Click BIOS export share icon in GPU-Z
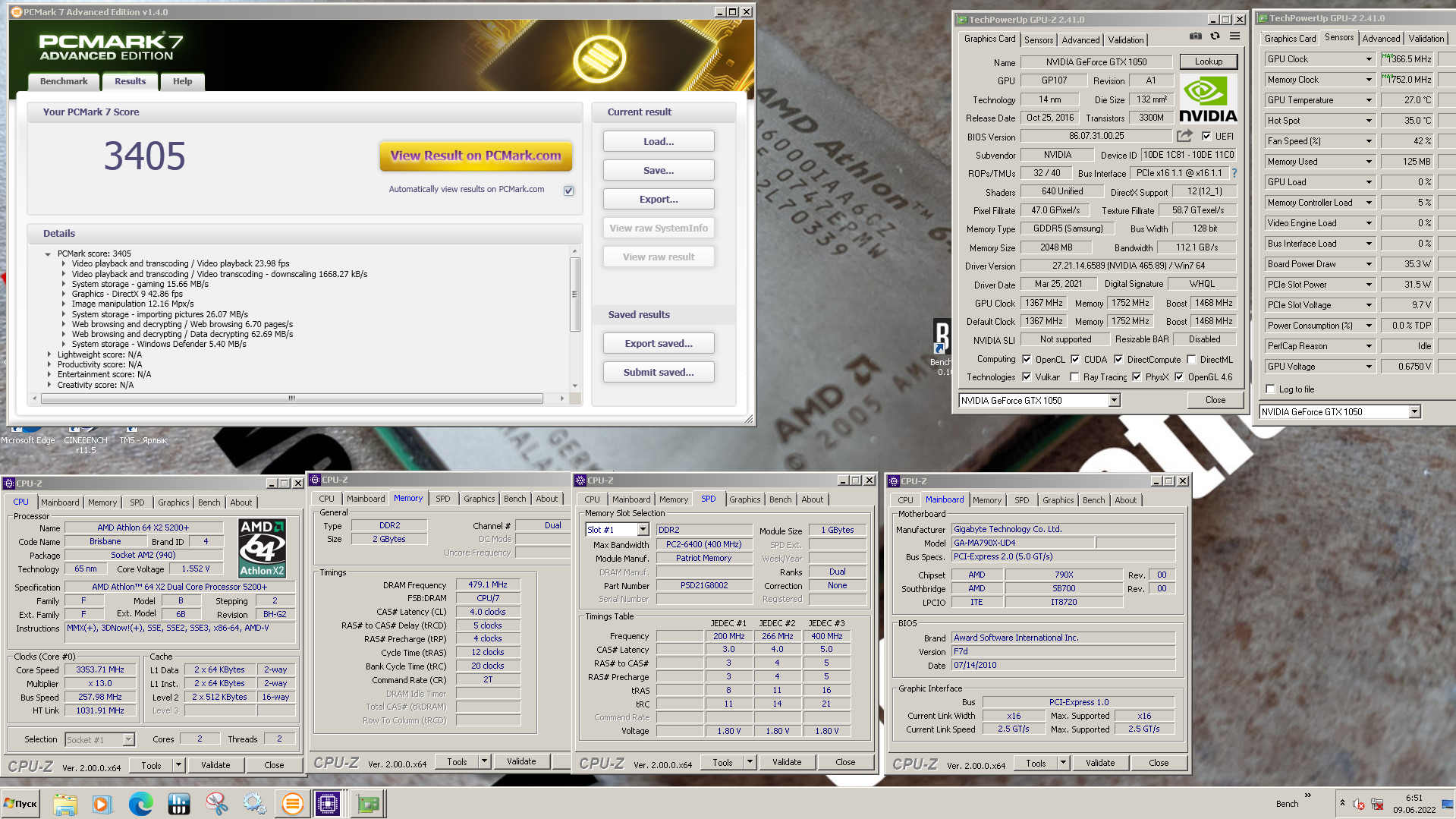 point(1184,136)
